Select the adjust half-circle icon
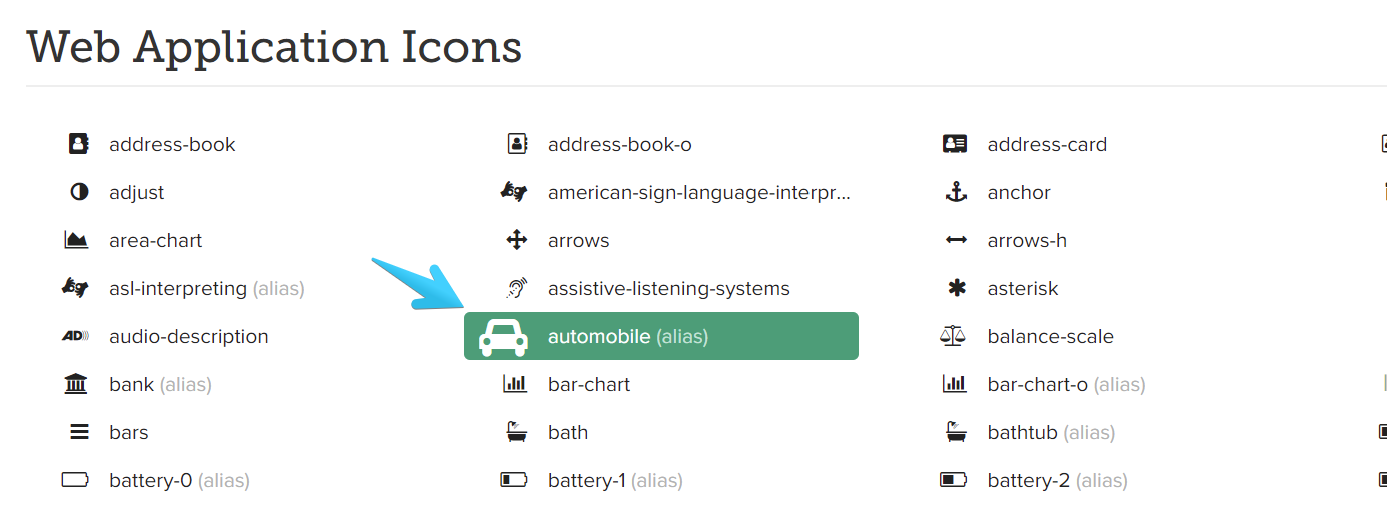Viewport: 1387px width, 515px height. coord(79,192)
